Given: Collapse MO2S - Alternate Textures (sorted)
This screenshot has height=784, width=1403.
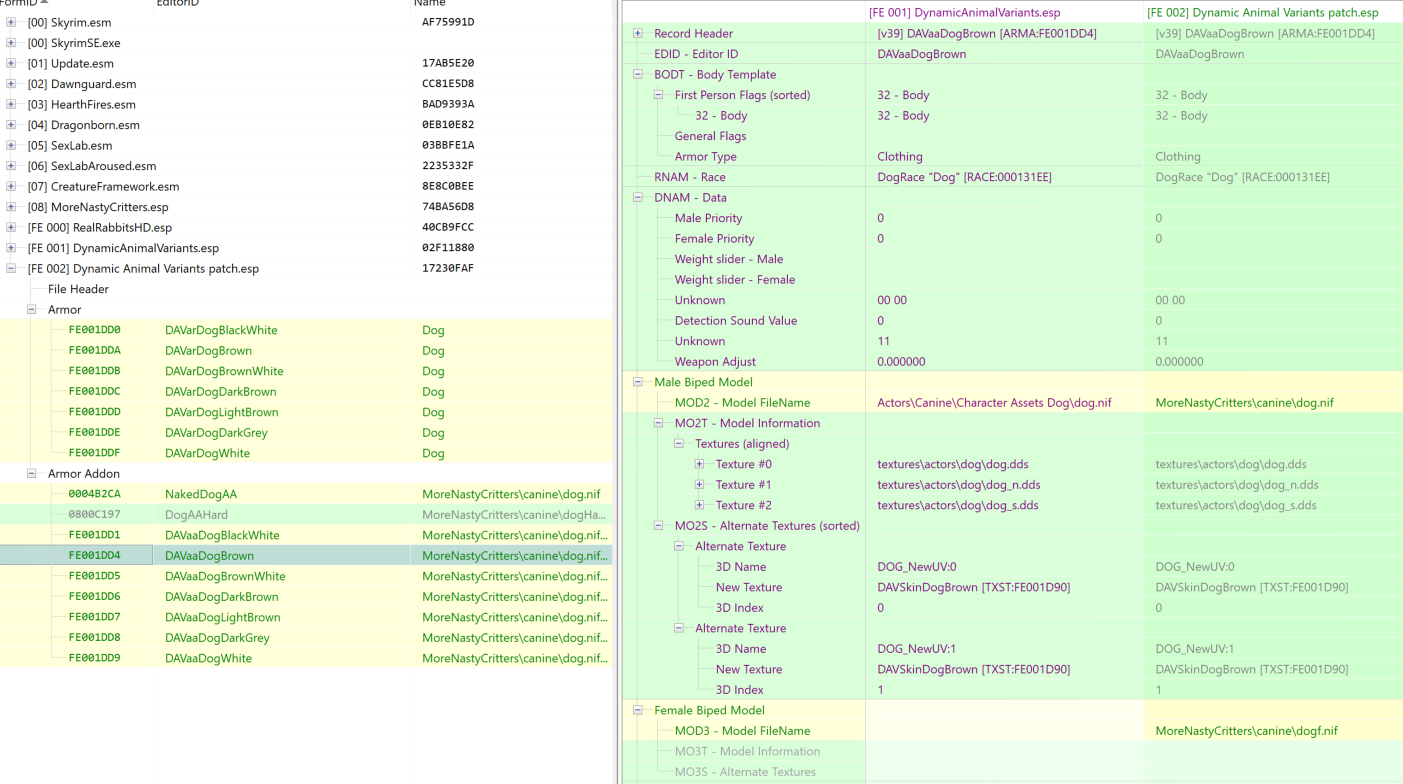Looking at the screenshot, I should coord(659,525).
